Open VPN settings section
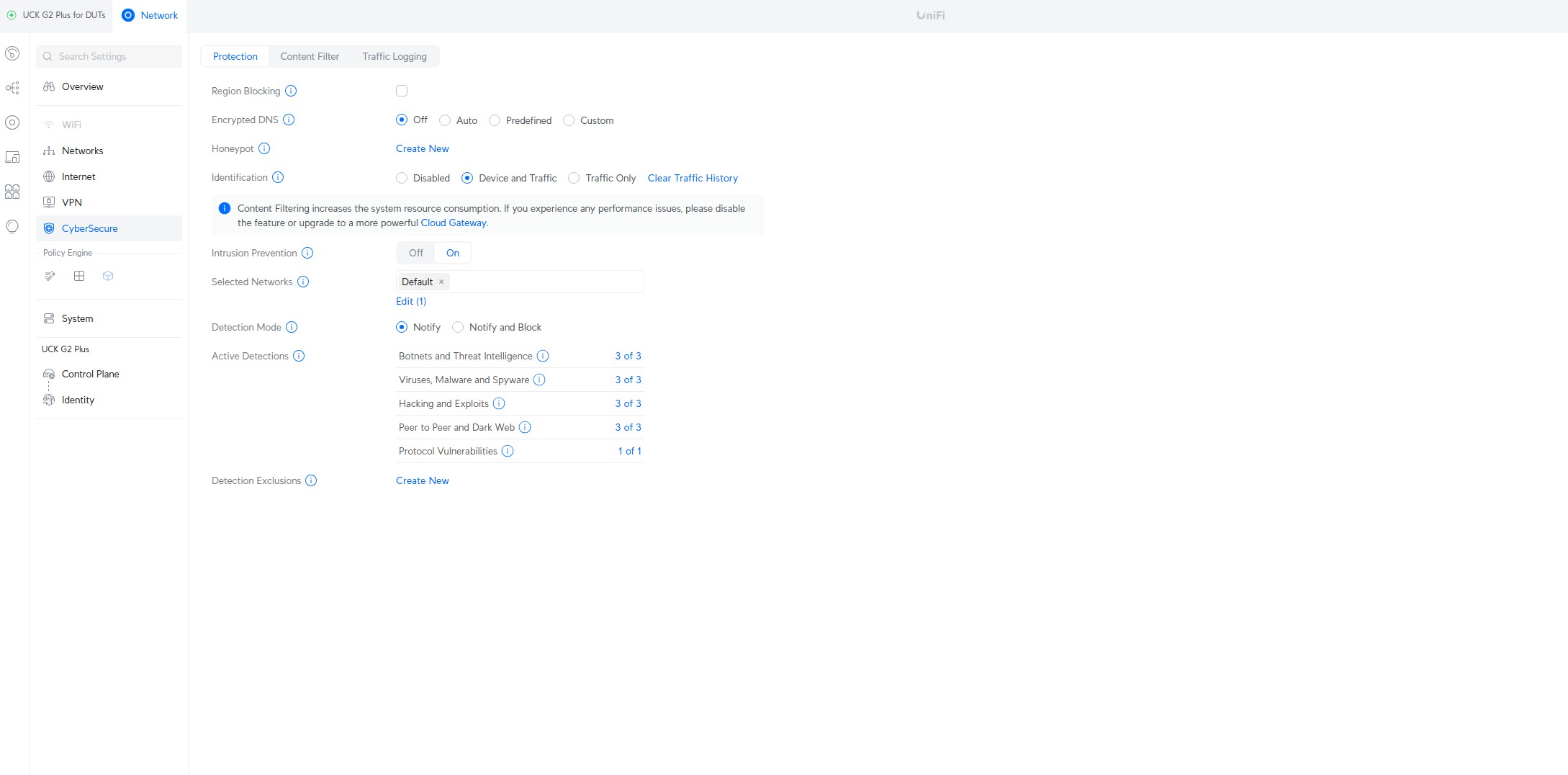This screenshot has height=775, width=1568. pyautogui.click(x=109, y=202)
